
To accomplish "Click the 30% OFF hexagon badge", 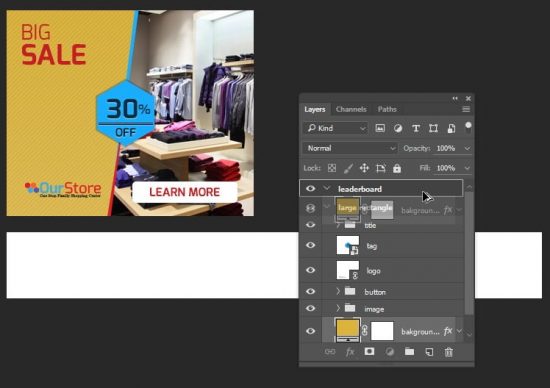I will coord(126,114).
